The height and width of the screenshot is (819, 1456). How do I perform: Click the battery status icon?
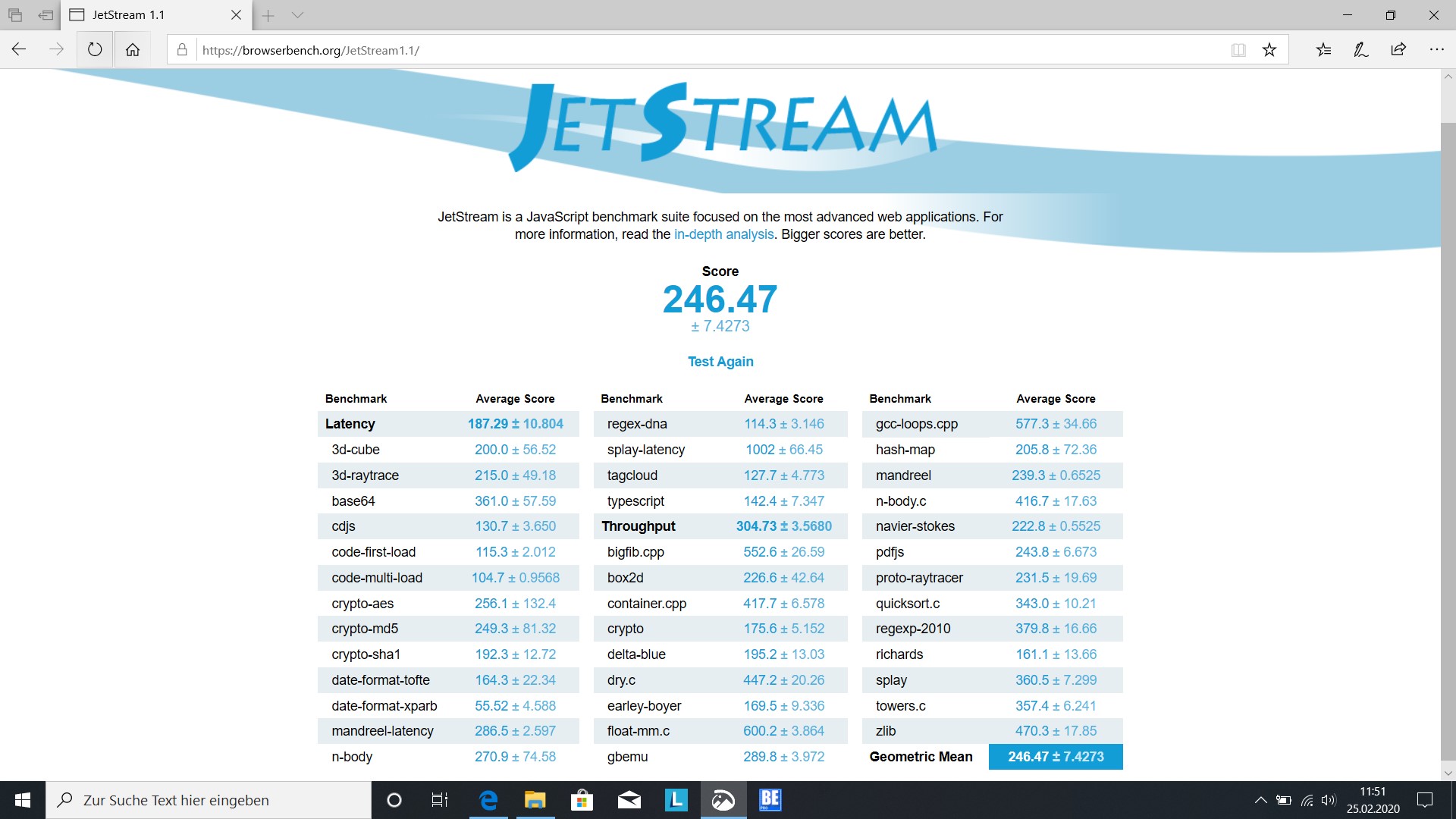click(x=1284, y=800)
